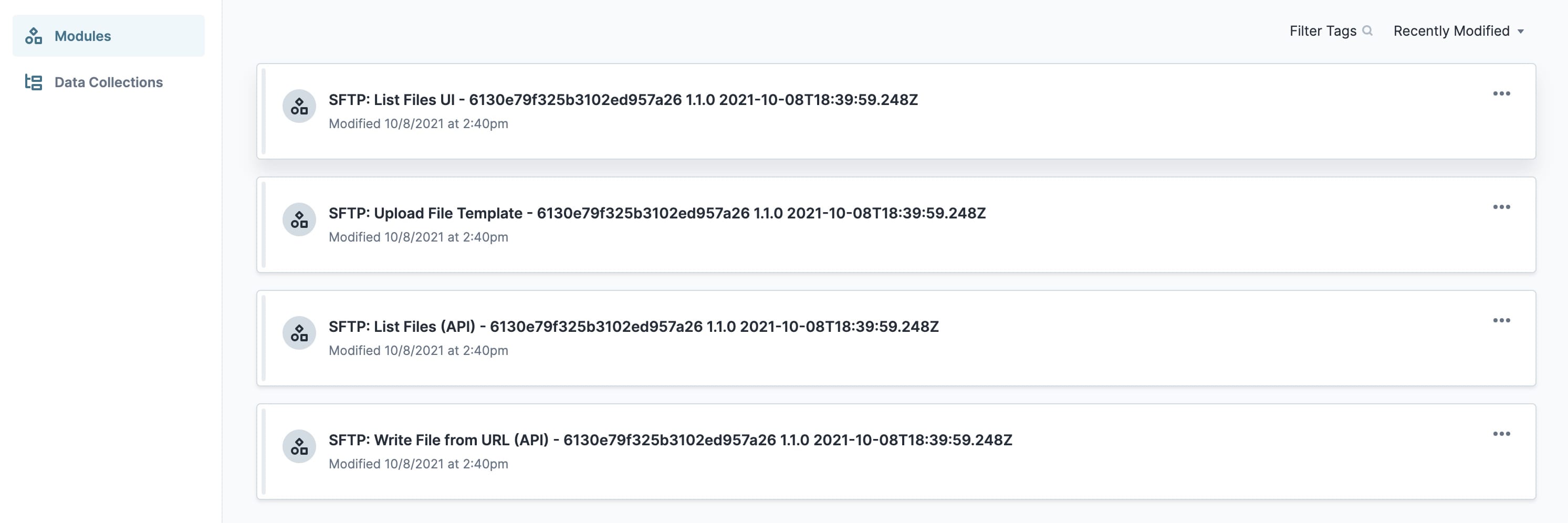This screenshot has height=523, width=1568.
Task: Click the Filter Tags search magnifier icon
Action: coord(1367,30)
